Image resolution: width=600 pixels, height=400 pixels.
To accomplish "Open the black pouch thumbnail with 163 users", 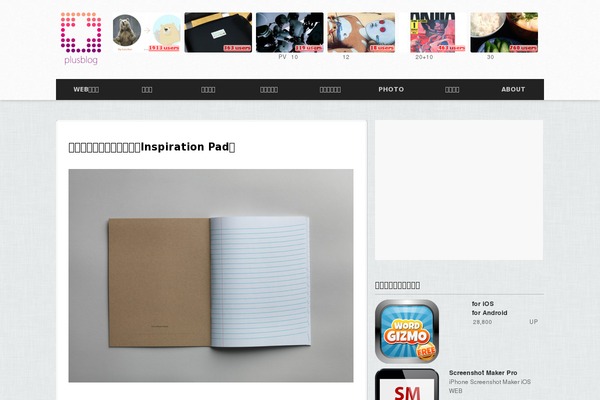I will [x=218, y=33].
